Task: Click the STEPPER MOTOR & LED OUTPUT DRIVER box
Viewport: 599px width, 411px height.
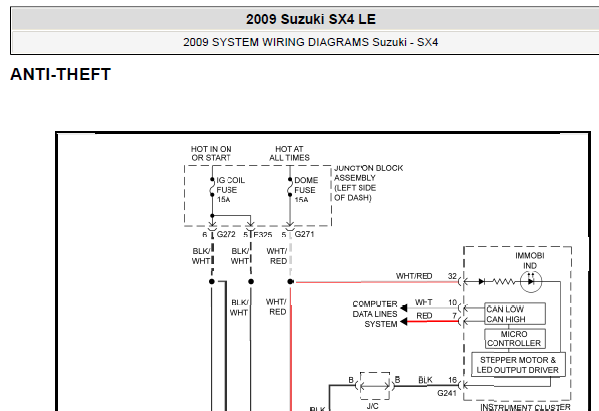Action: tap(518, 365)
